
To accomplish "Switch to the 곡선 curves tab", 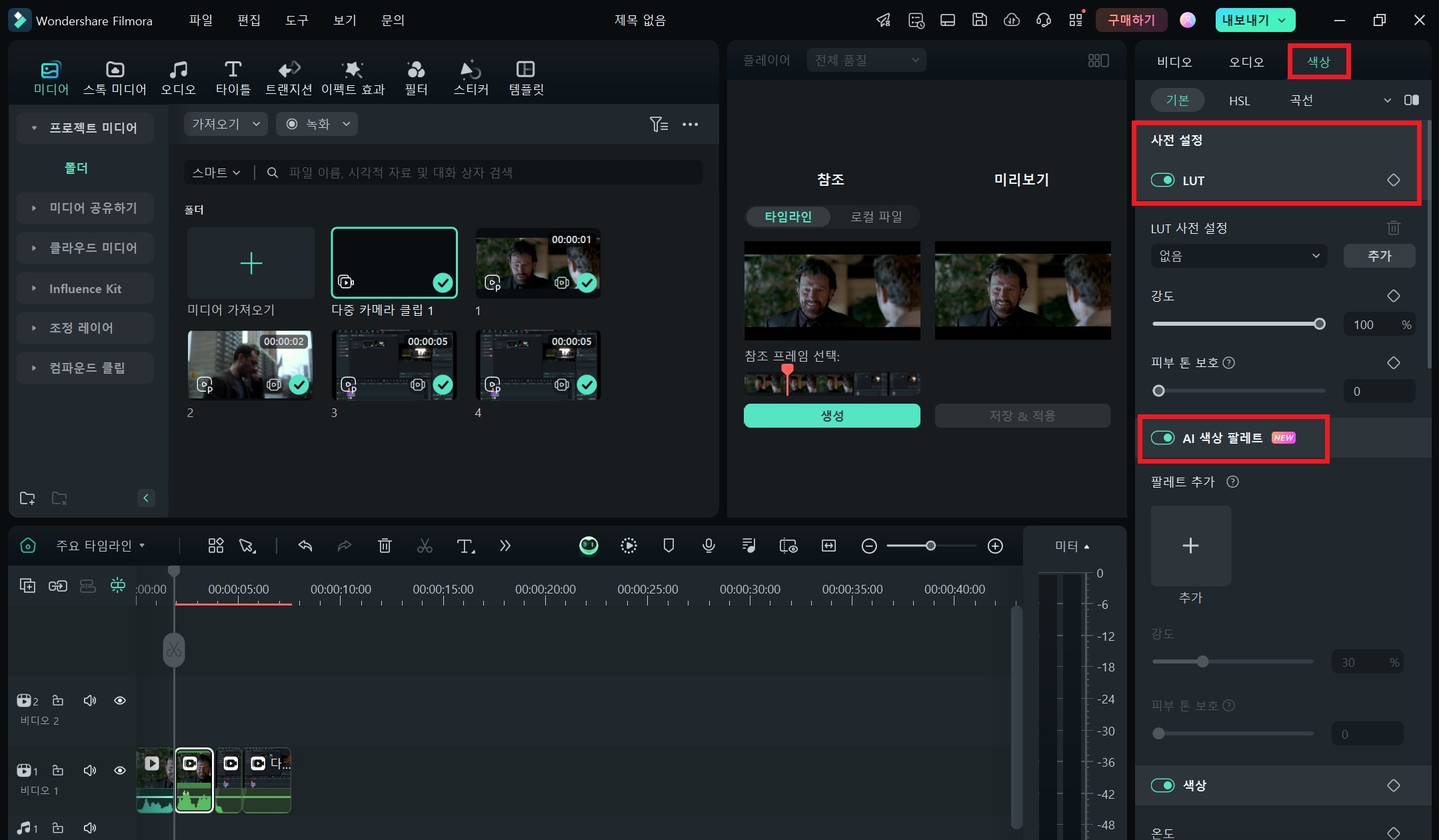I will click(x=1301, y=101).
